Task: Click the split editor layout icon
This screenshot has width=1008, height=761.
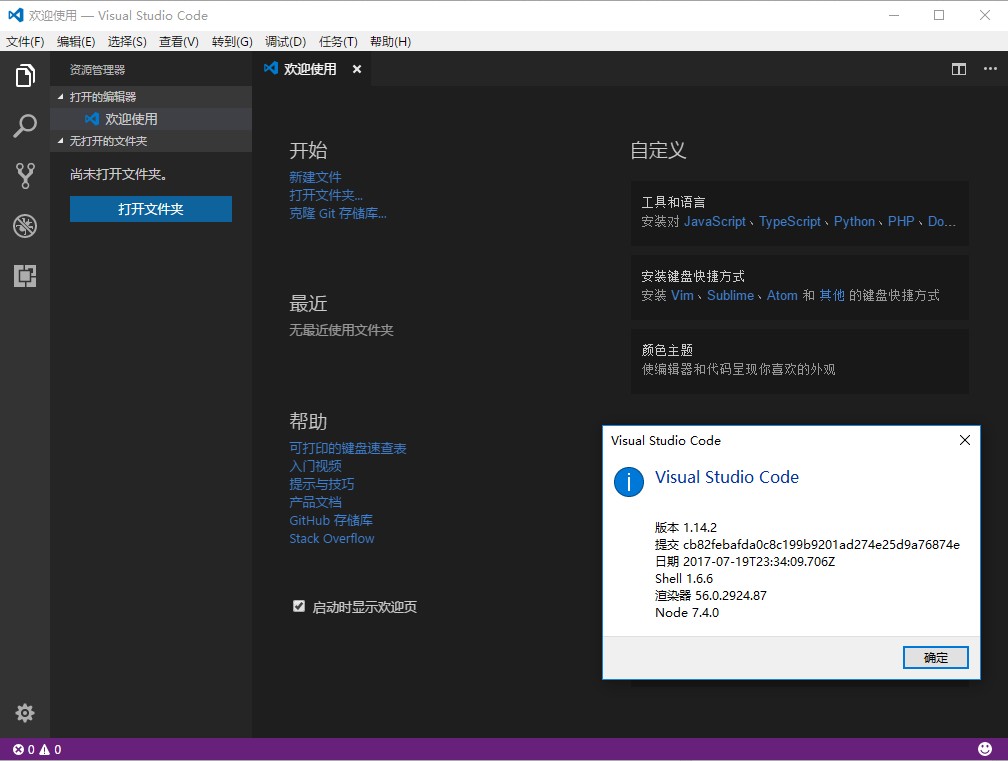Action: pyautogui.click(x=958, y=69)
